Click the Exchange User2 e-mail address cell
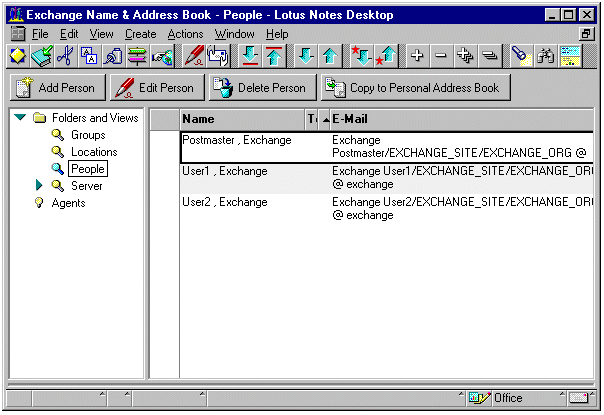This screenshot has width=604, height=415. click(x=462, y=208)
